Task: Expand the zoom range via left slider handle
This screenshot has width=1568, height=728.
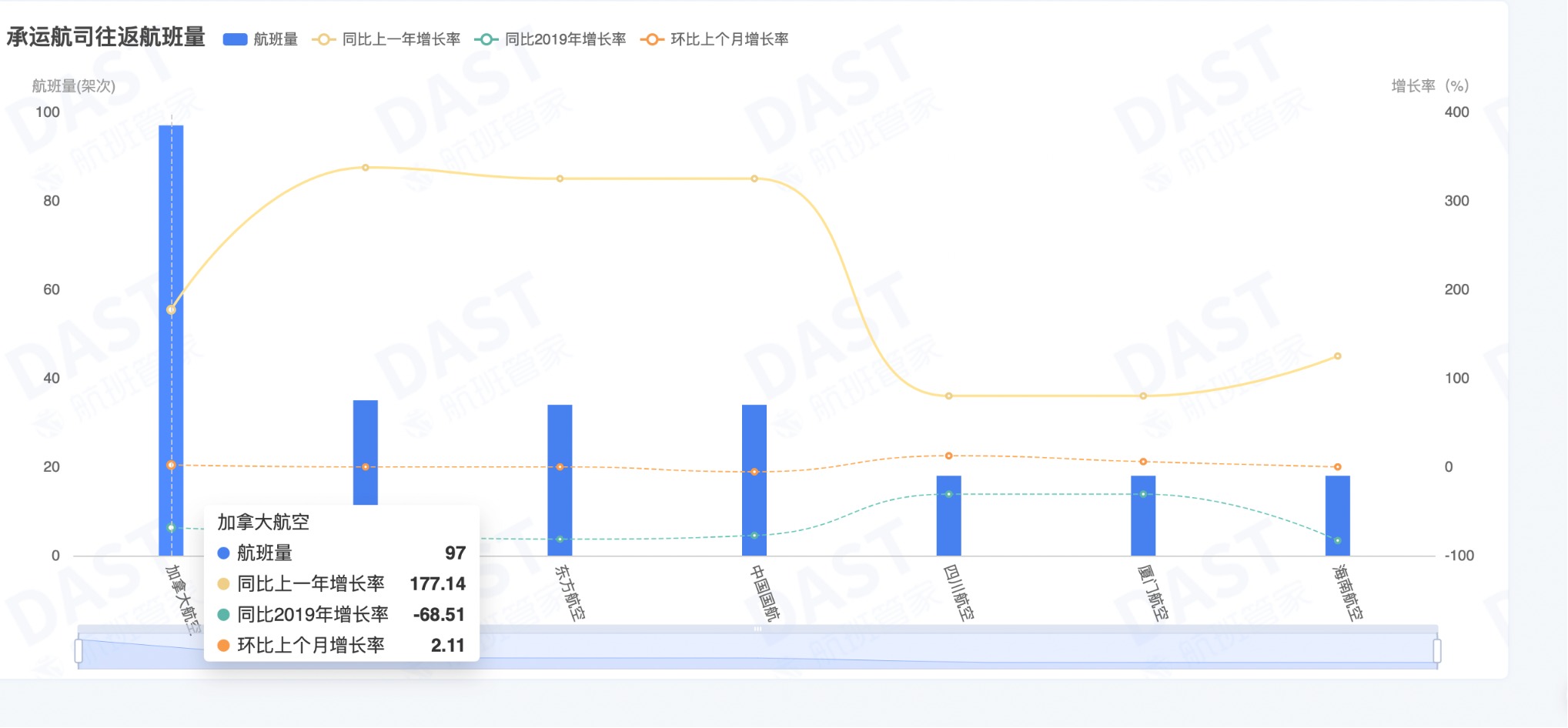Action: click(x=78, y=652)
